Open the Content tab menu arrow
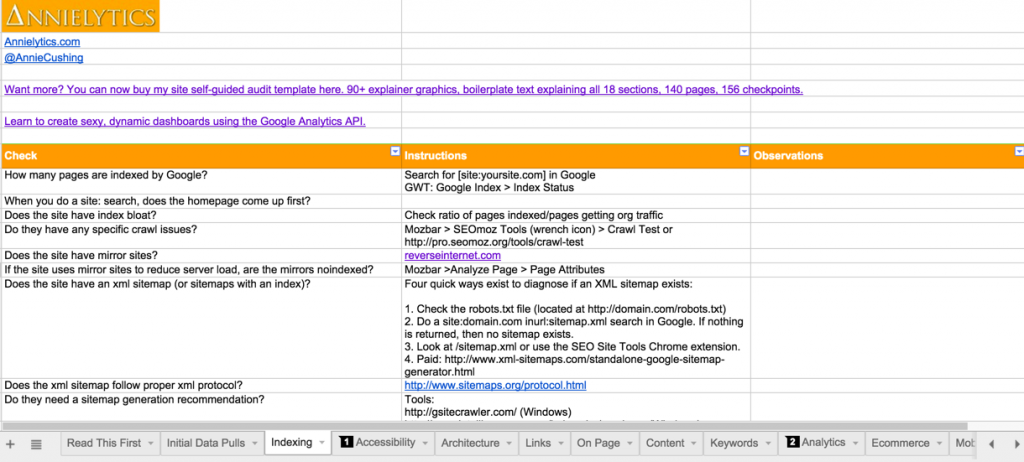This screenshot has height=462, width=1024. 694,443
